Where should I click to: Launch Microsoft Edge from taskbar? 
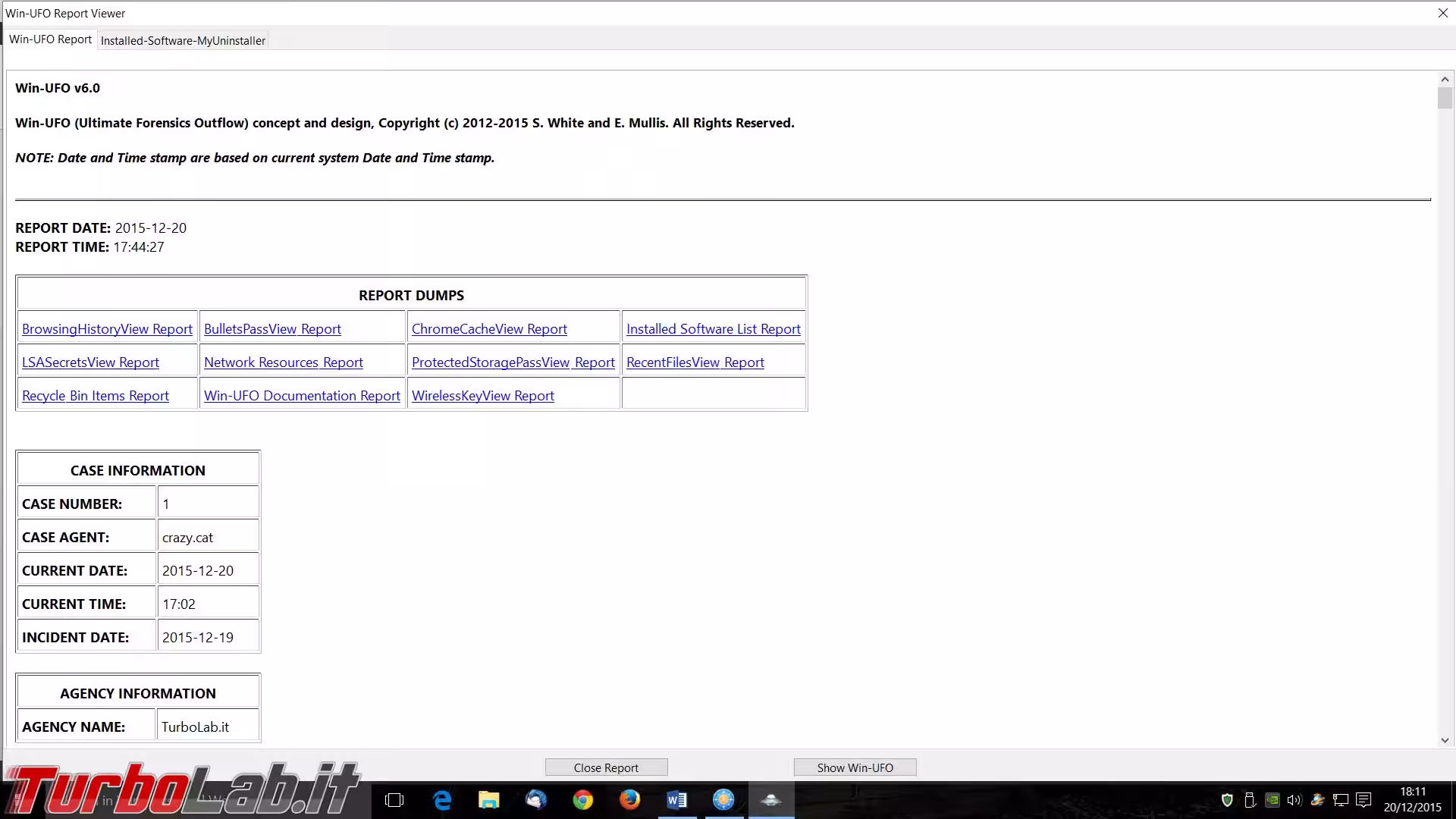[442, 800]
